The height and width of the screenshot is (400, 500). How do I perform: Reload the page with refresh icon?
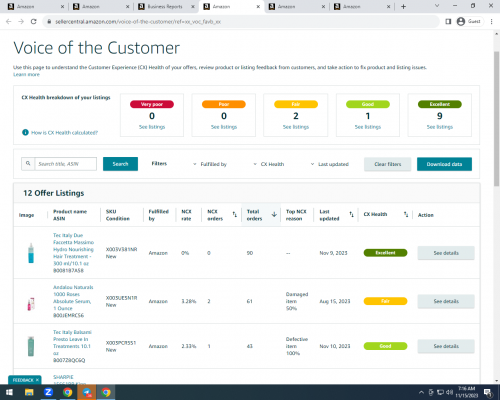click(33, 21)
